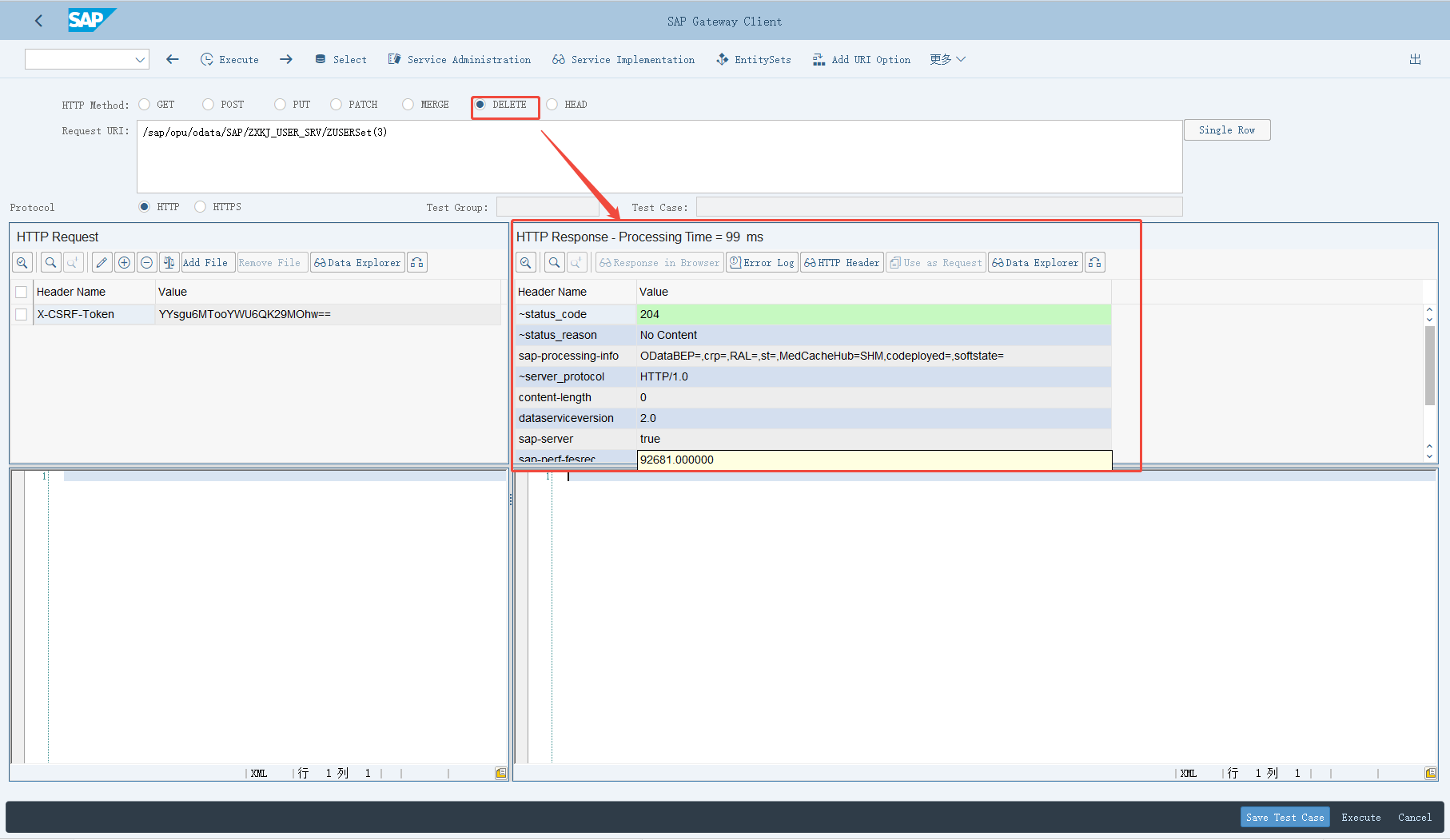The width and height of the screenshot is (1450, 840).
Task: Click add row plus icon in HTTP Request
Action: (x=124, y=262)
